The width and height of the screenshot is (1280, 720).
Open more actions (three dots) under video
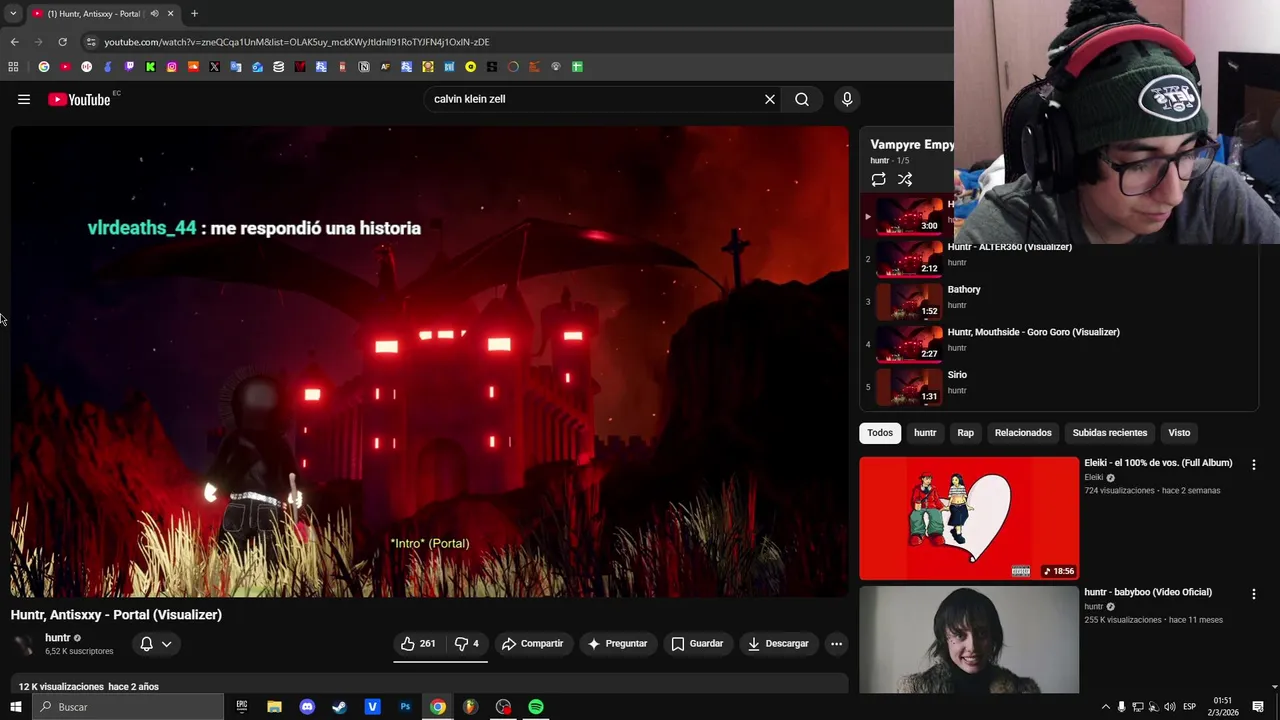pos(837,644)
